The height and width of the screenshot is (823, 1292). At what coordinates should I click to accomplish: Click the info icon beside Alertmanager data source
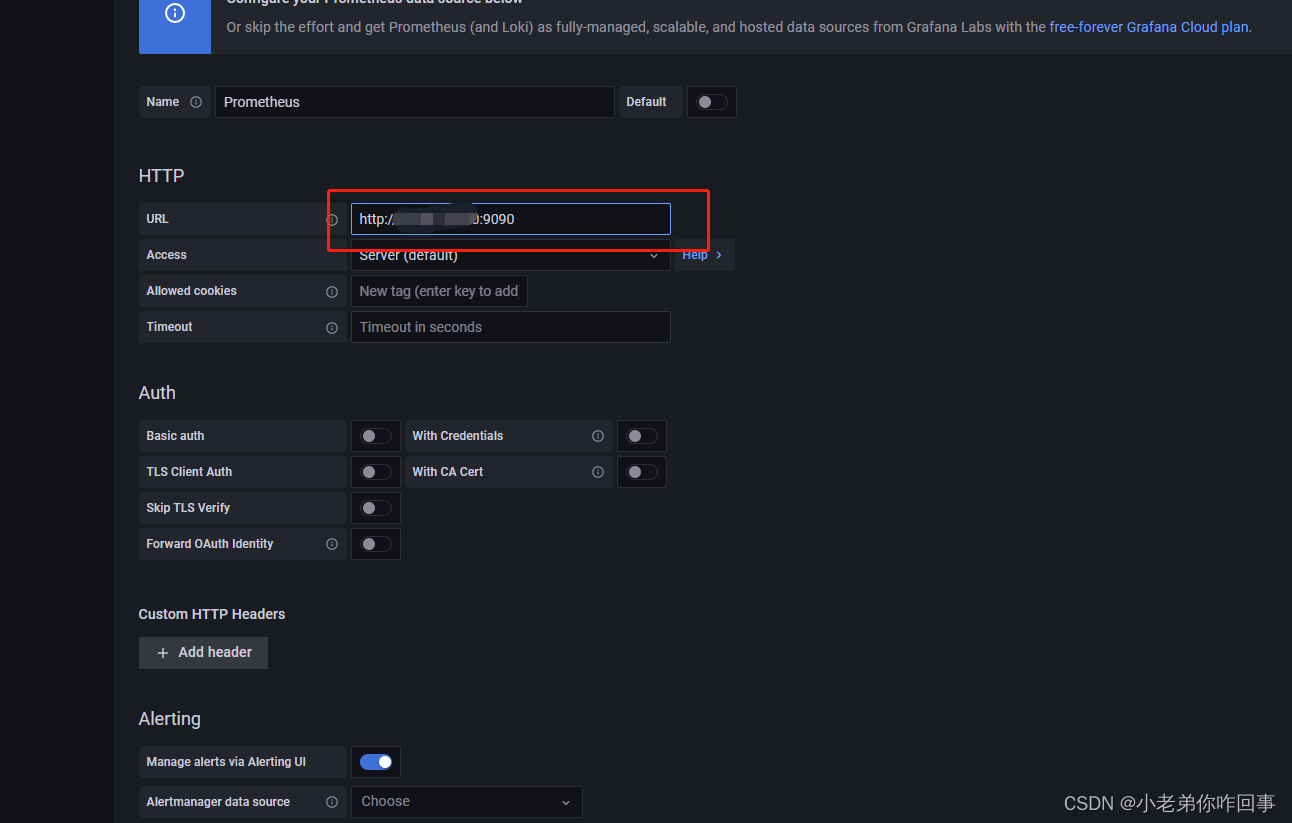point(332,802)
